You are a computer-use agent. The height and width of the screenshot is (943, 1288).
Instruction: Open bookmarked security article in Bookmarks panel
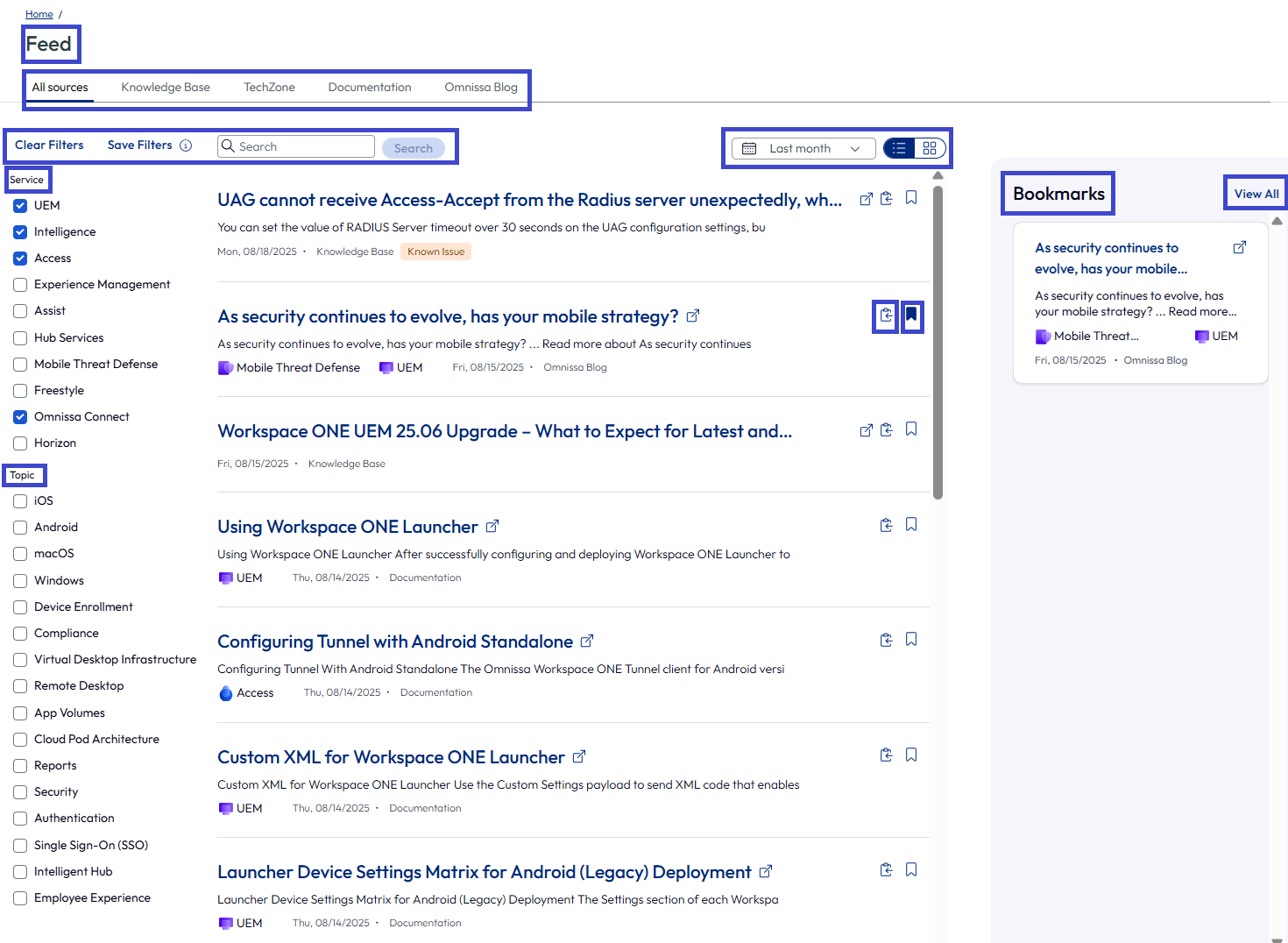coord(1111,259)
